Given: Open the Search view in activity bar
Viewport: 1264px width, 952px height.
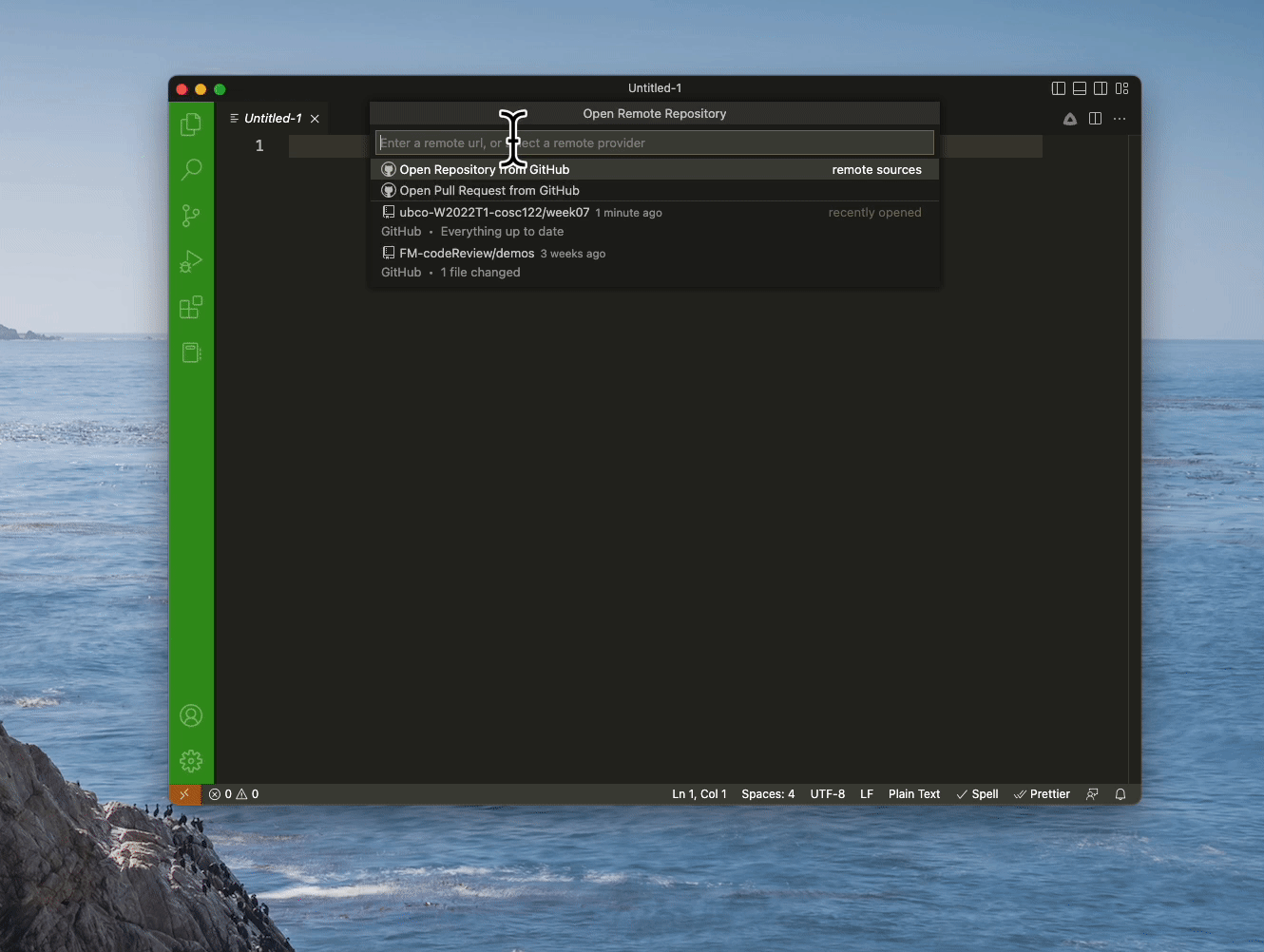Looking at the screenshot, I should (191, 169).
